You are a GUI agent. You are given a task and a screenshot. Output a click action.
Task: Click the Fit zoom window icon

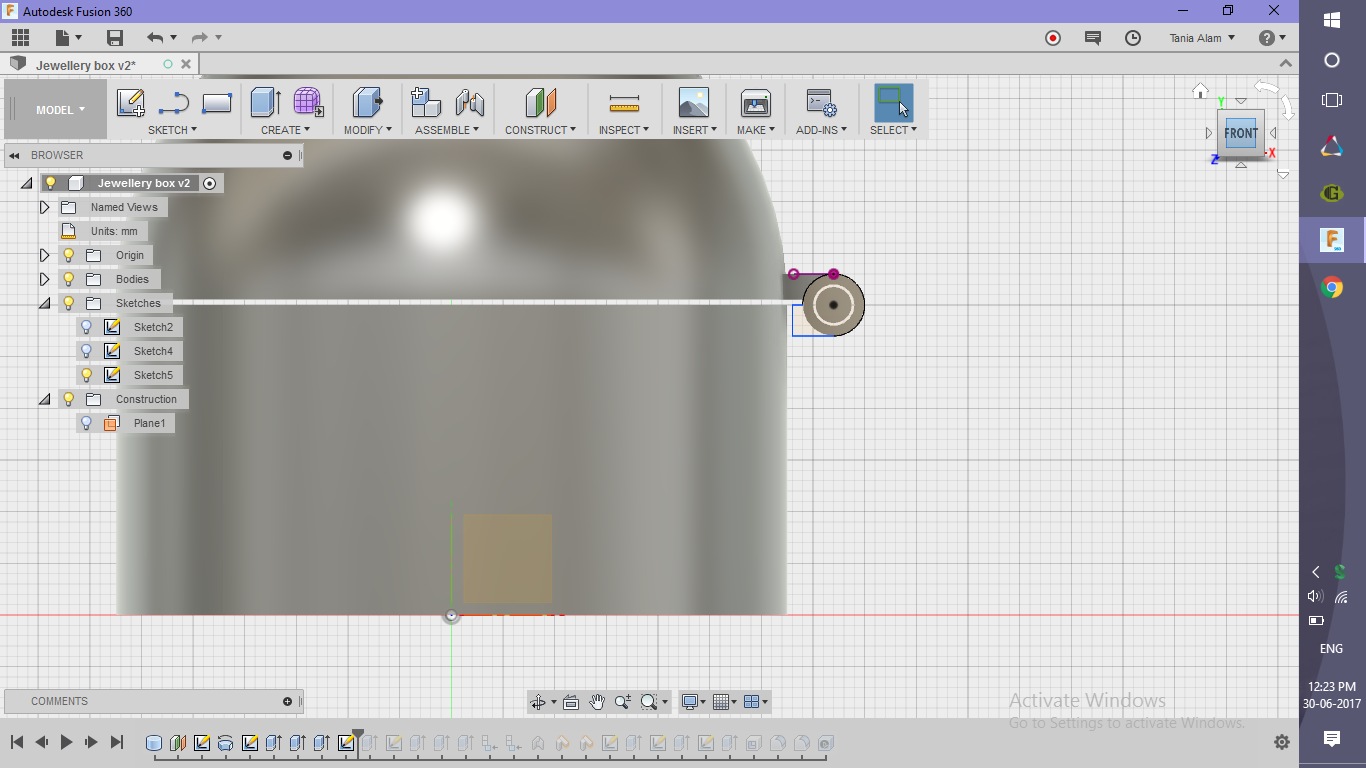(649, 702)
